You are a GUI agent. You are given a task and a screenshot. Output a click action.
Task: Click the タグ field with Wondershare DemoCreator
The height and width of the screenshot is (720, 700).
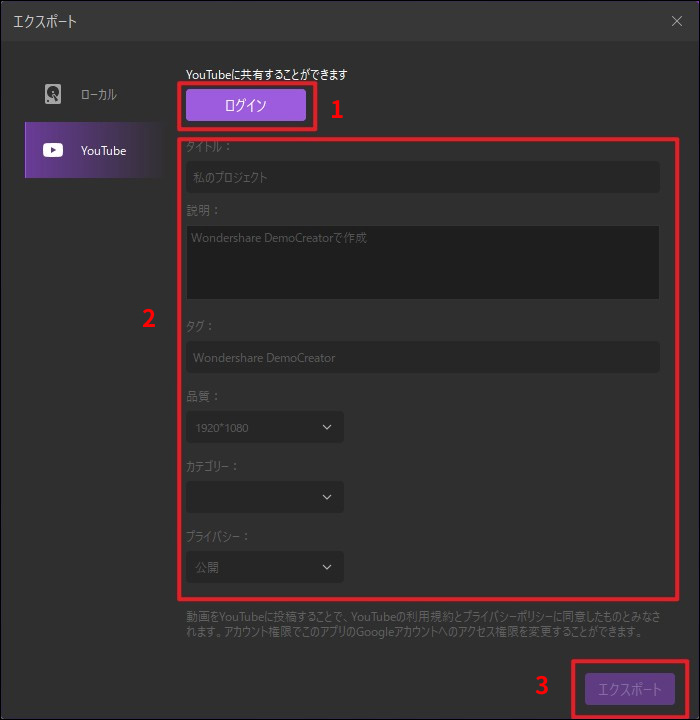click(423, 357)
